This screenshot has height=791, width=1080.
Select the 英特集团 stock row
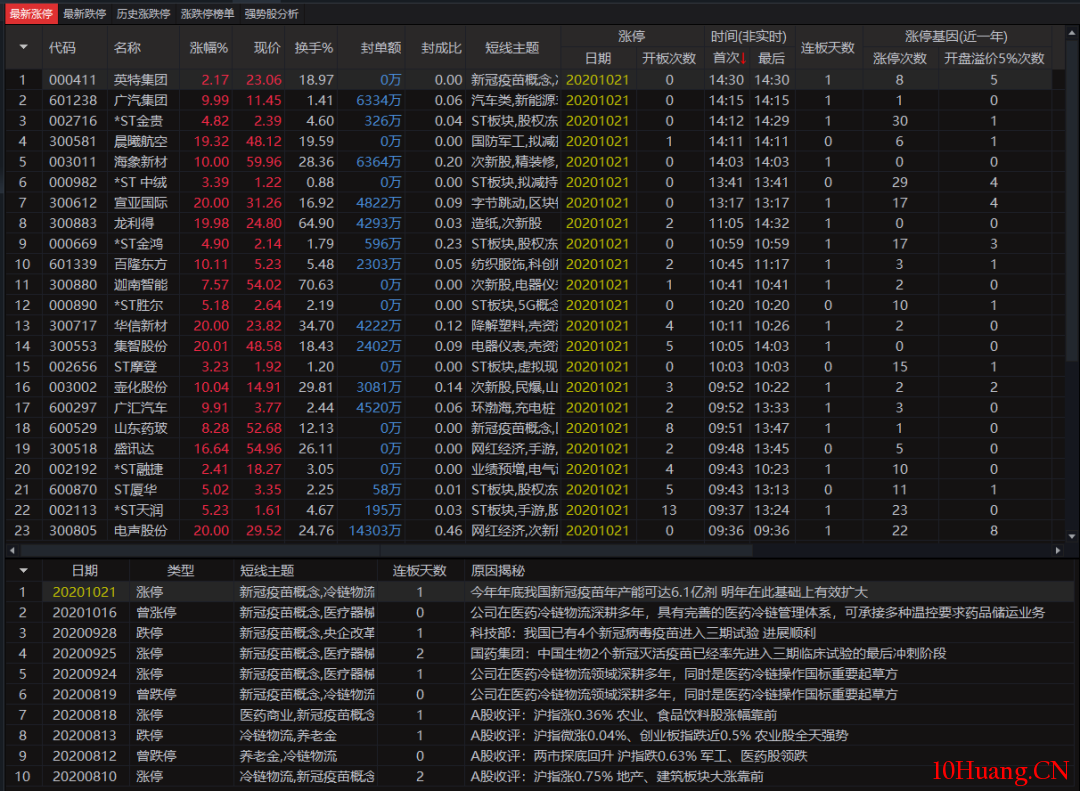(140, 80)
